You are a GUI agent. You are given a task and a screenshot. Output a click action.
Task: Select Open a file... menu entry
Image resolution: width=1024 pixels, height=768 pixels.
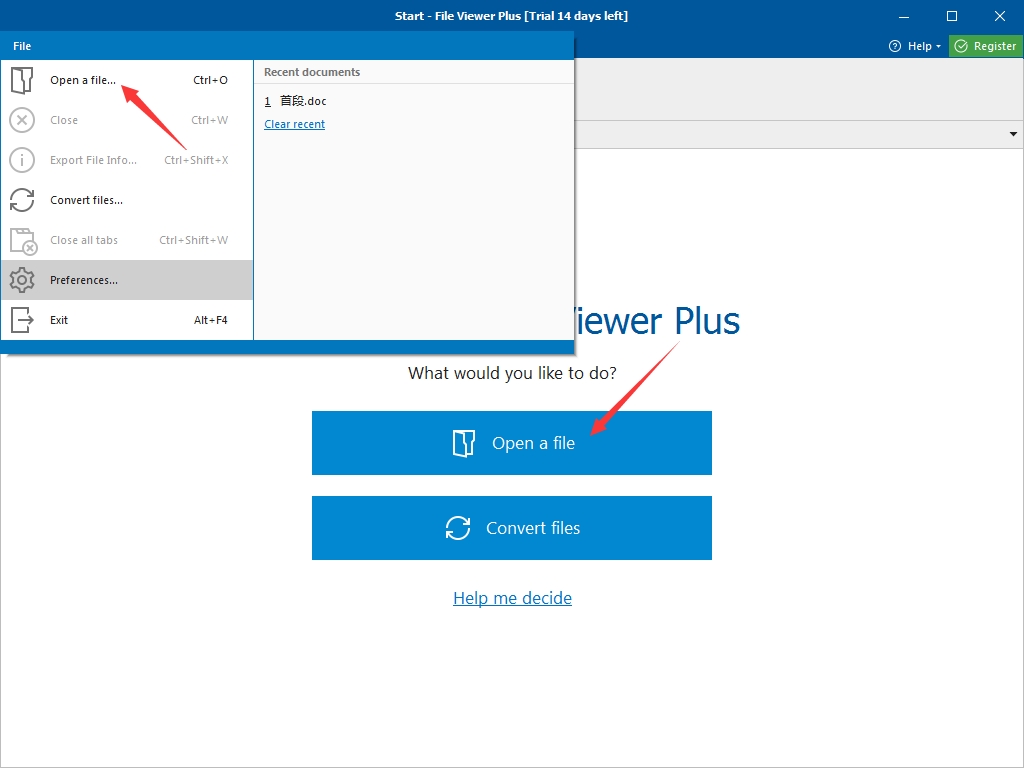point(127,80)
